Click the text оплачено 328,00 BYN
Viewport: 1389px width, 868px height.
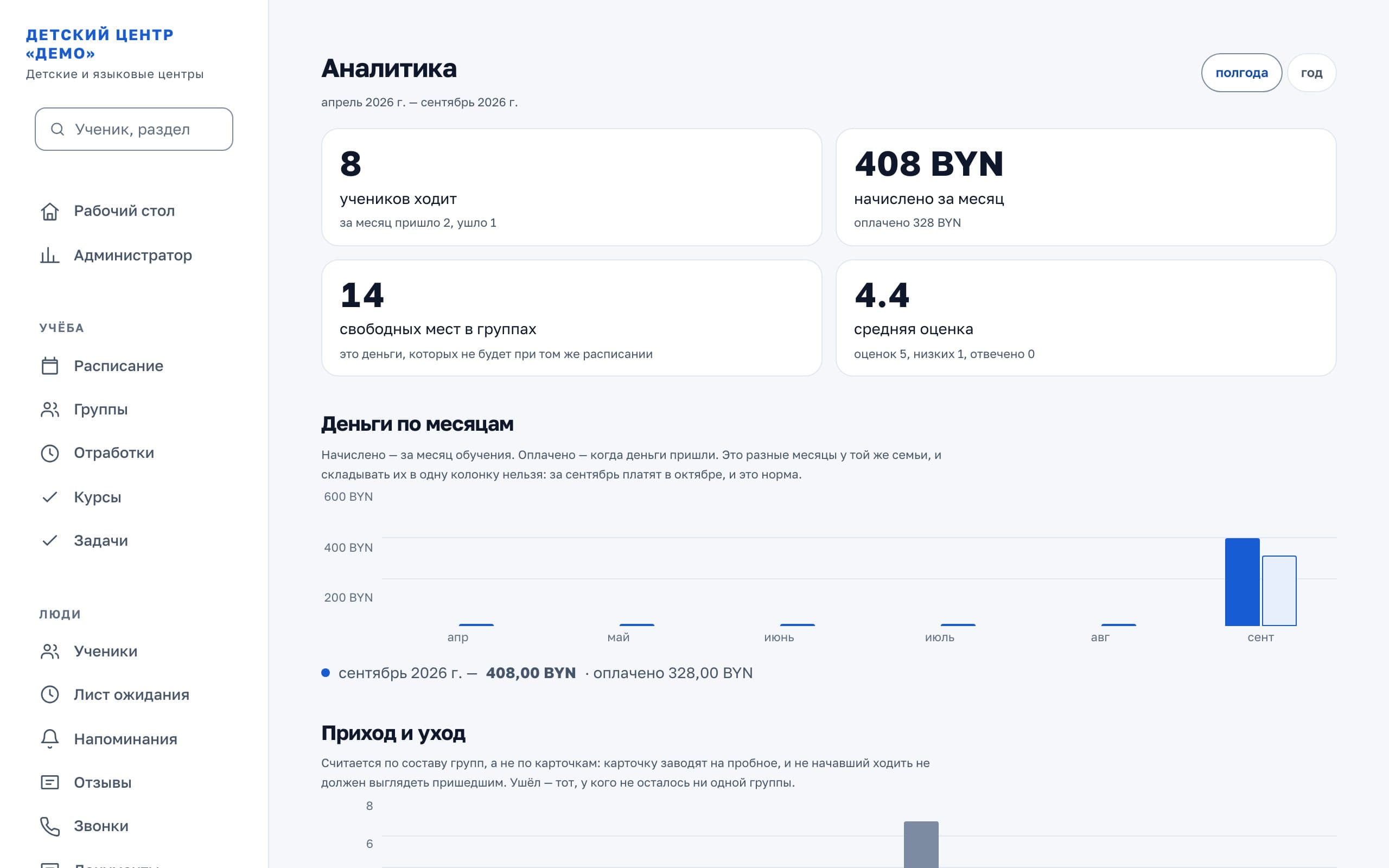tap(673, 673)
